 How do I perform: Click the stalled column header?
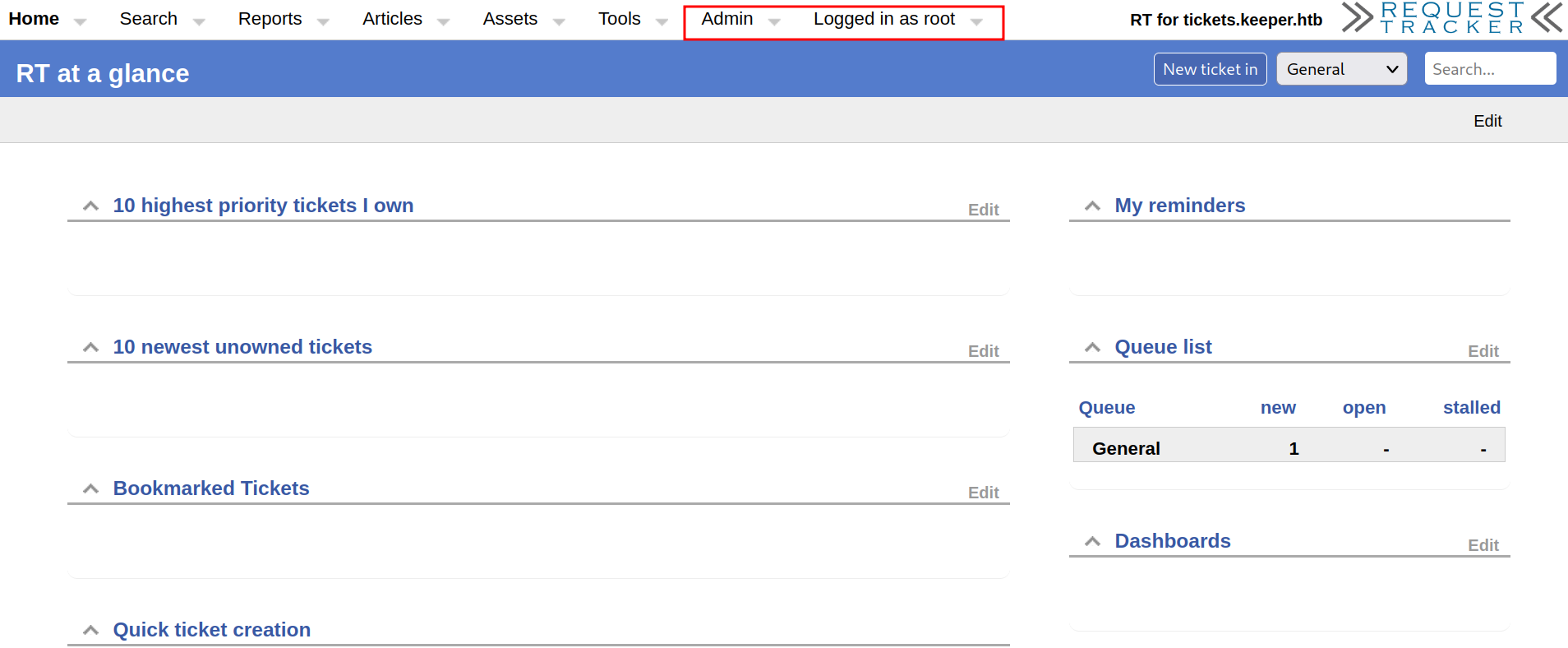click(x=1472, y=408)
